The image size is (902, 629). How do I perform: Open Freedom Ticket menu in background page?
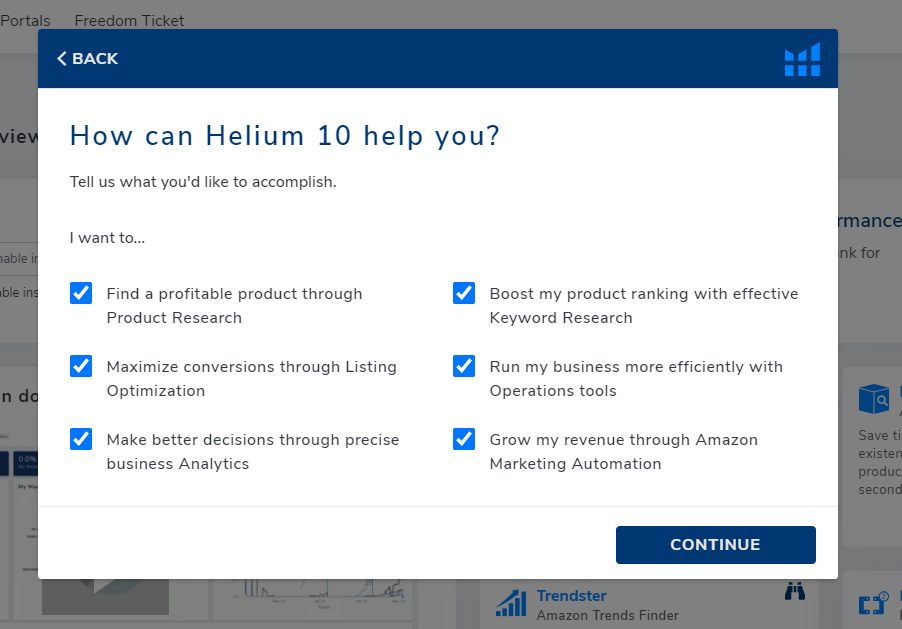(129, 21)
